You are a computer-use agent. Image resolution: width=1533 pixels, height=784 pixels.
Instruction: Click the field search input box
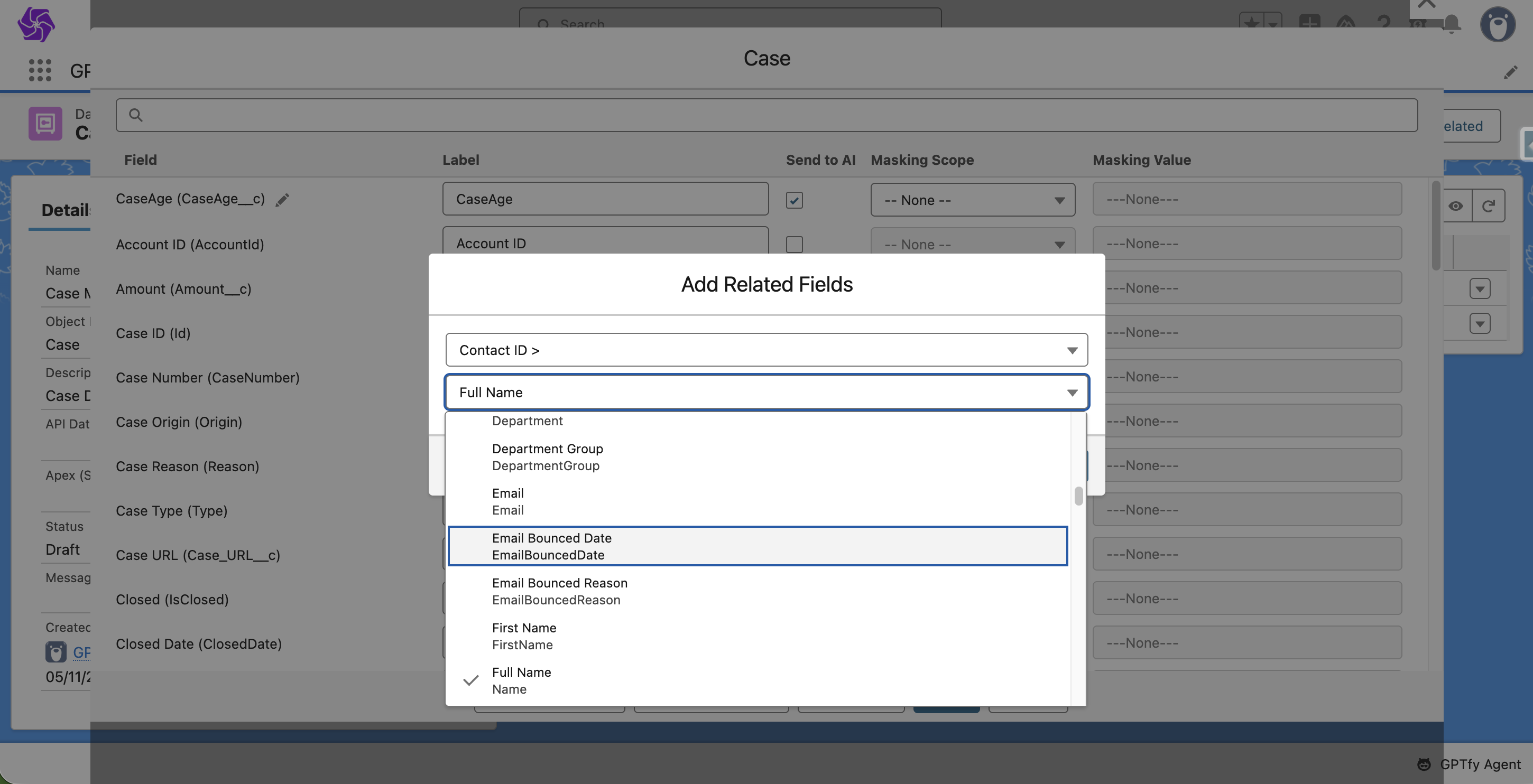click(x=766, y=115)
